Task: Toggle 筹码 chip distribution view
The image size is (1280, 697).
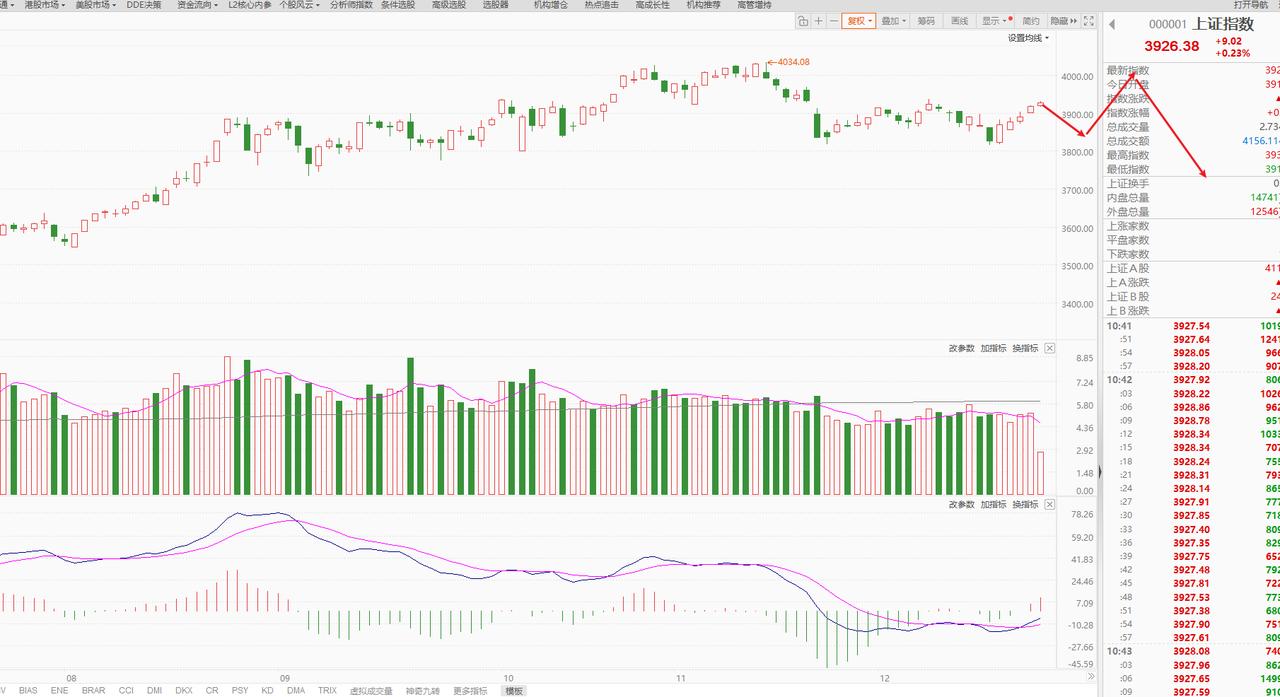Action: [x=926, y=20]
